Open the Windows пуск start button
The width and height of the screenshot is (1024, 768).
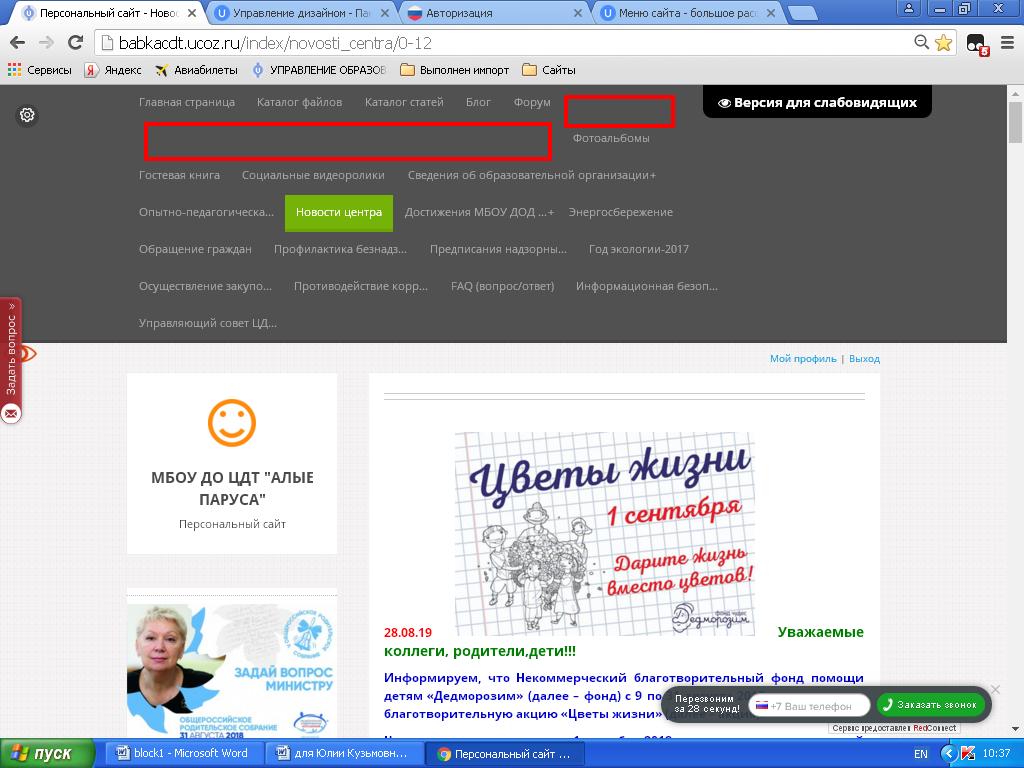tap(47, 754)
